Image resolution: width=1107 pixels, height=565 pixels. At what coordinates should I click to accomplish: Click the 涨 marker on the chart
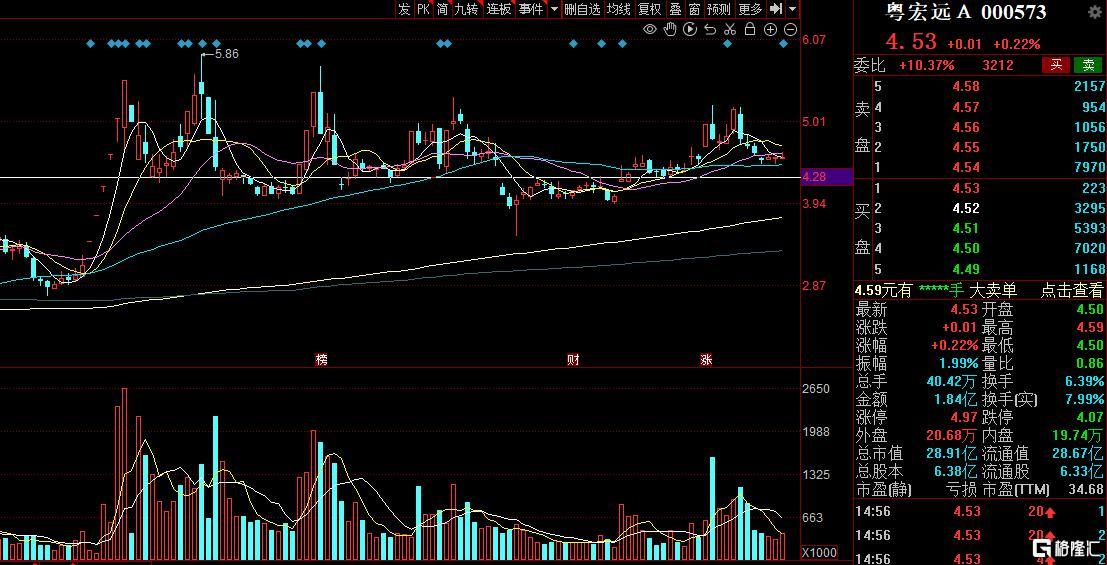[x=706, y=359]
